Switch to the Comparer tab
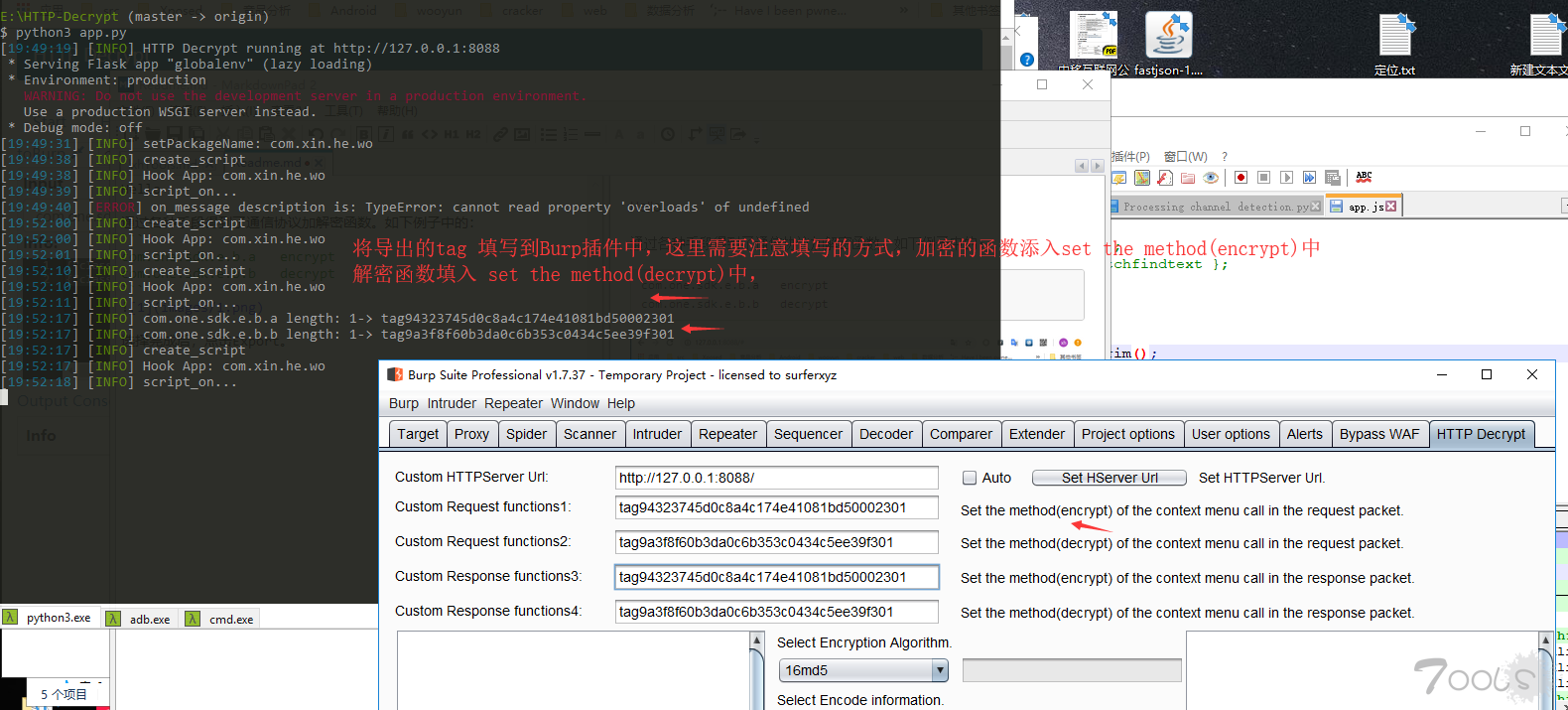The image size is (1568, 710). coord(961,434)
